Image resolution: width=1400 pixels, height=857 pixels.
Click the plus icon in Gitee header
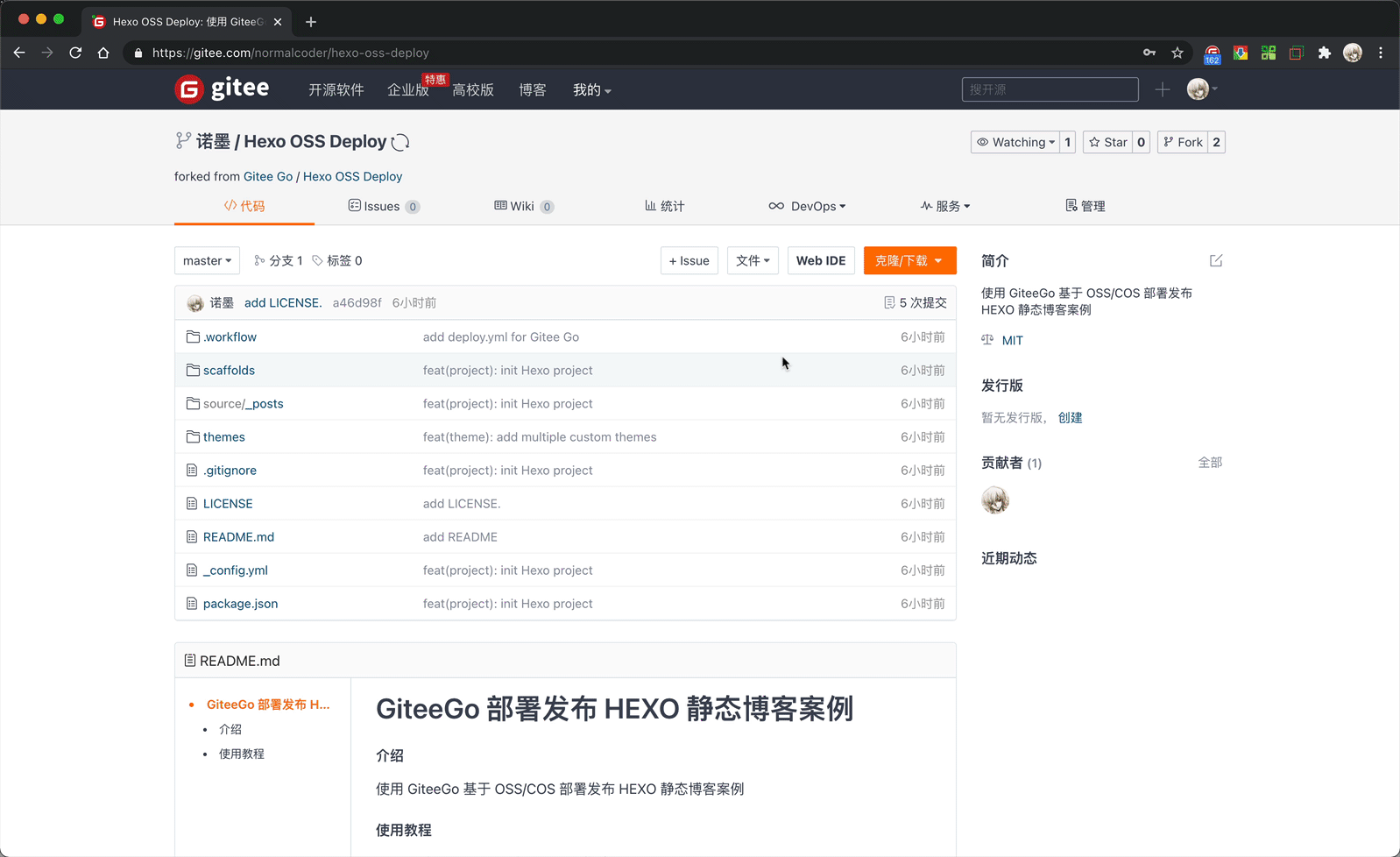[1163, 89]
